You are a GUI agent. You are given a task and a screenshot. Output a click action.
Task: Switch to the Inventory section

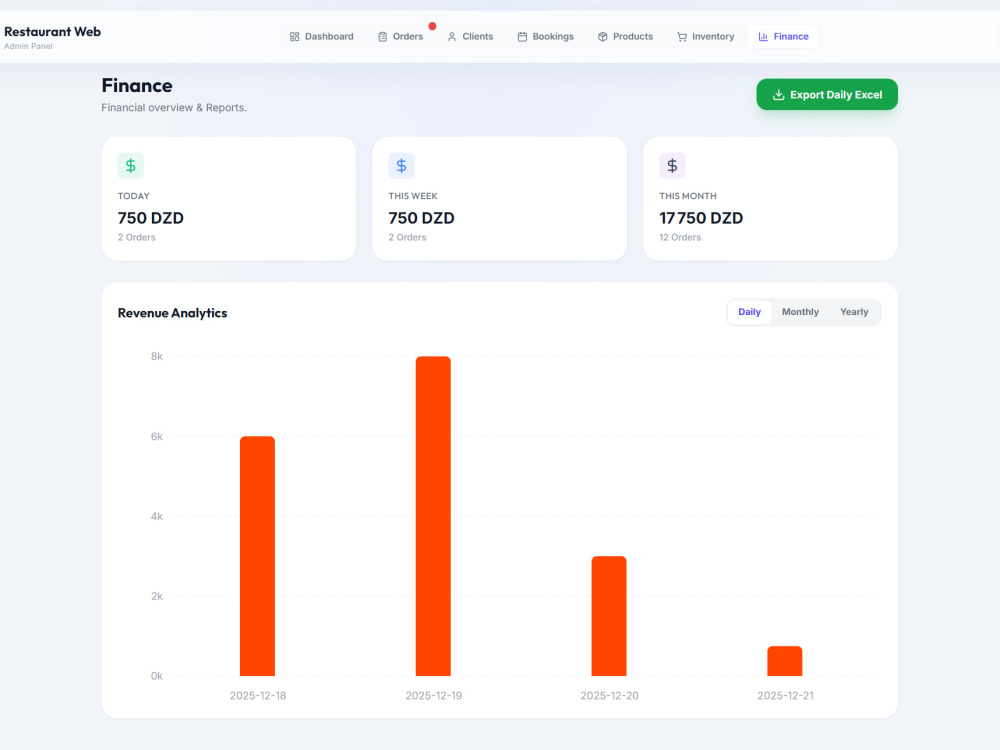pos(705,37)
